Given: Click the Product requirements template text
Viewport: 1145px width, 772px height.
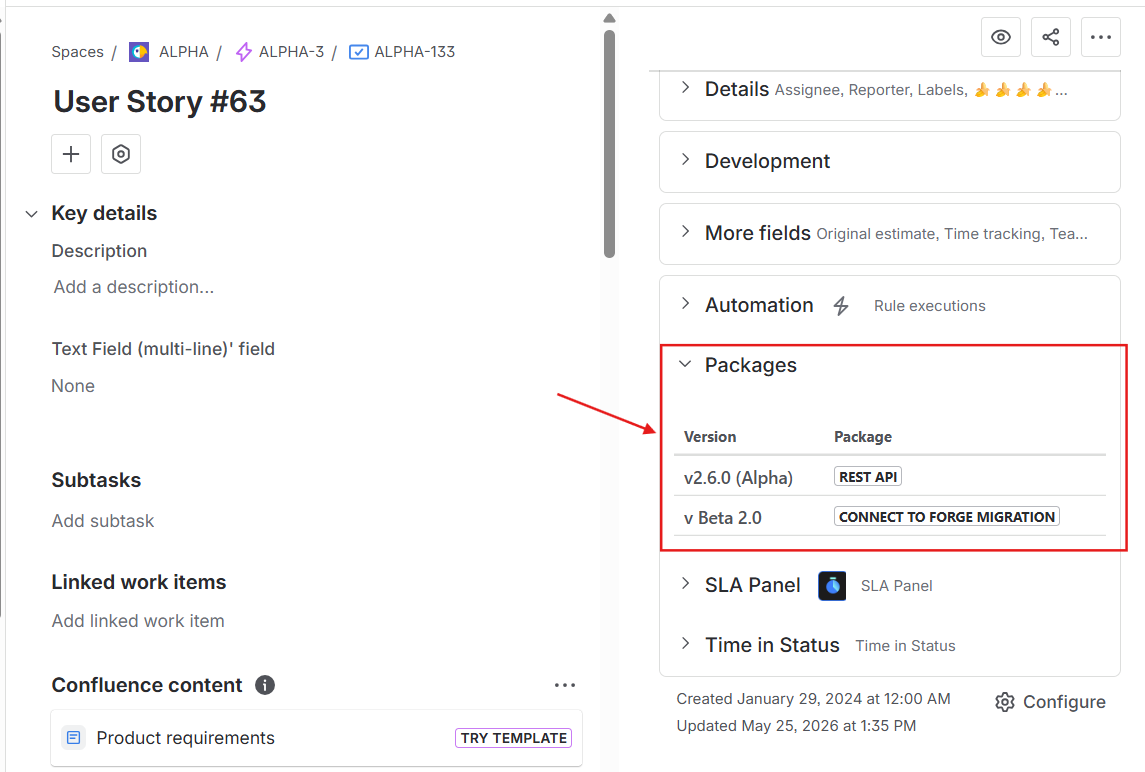Looking at the screenshot, I should point(185,738).
